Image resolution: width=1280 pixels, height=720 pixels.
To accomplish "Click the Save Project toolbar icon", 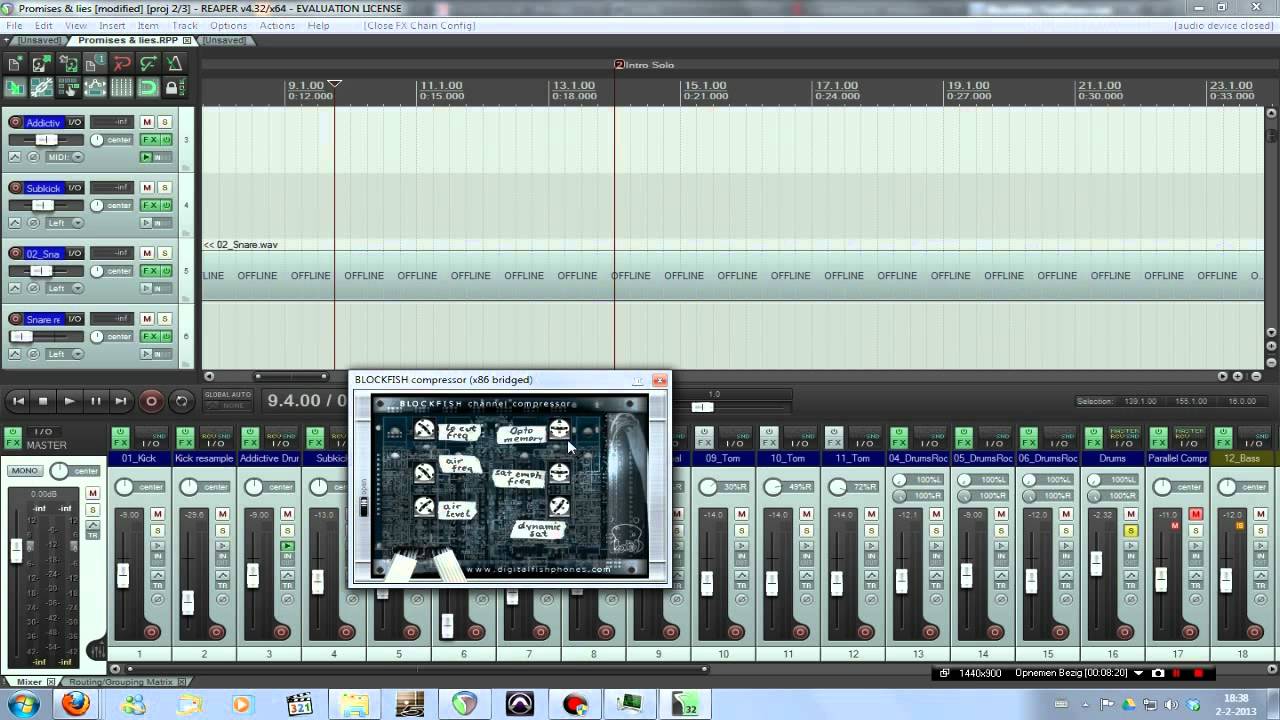I will (x=68, y=64).
